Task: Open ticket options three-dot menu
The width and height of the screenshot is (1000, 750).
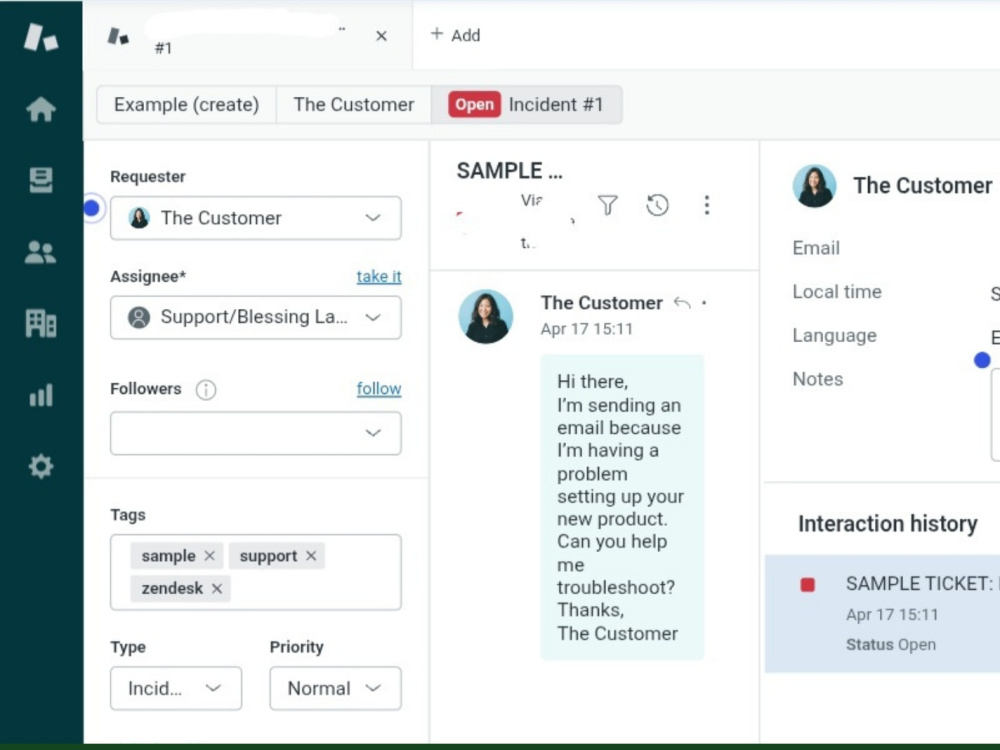Action: [x=707, y=205]
